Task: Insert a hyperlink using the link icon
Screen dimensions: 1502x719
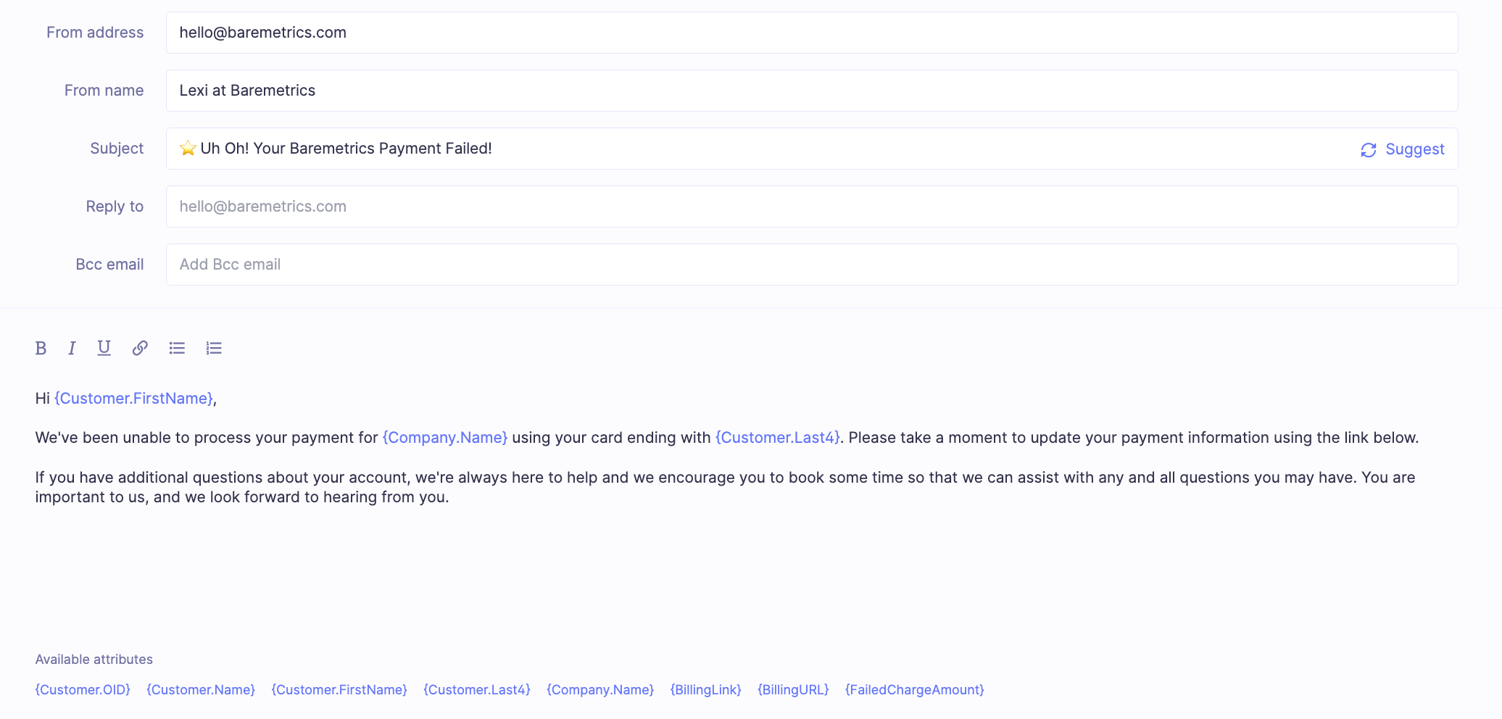Action: [x=140, y=348]
